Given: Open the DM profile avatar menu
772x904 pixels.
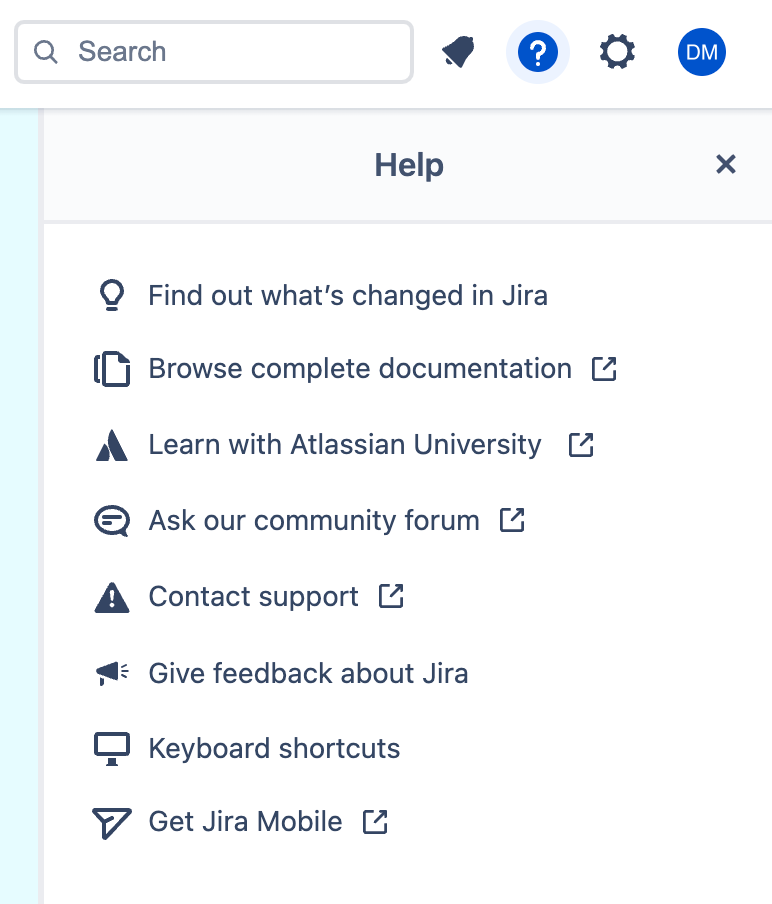Looking at the screenshot, I should (701, 52).
